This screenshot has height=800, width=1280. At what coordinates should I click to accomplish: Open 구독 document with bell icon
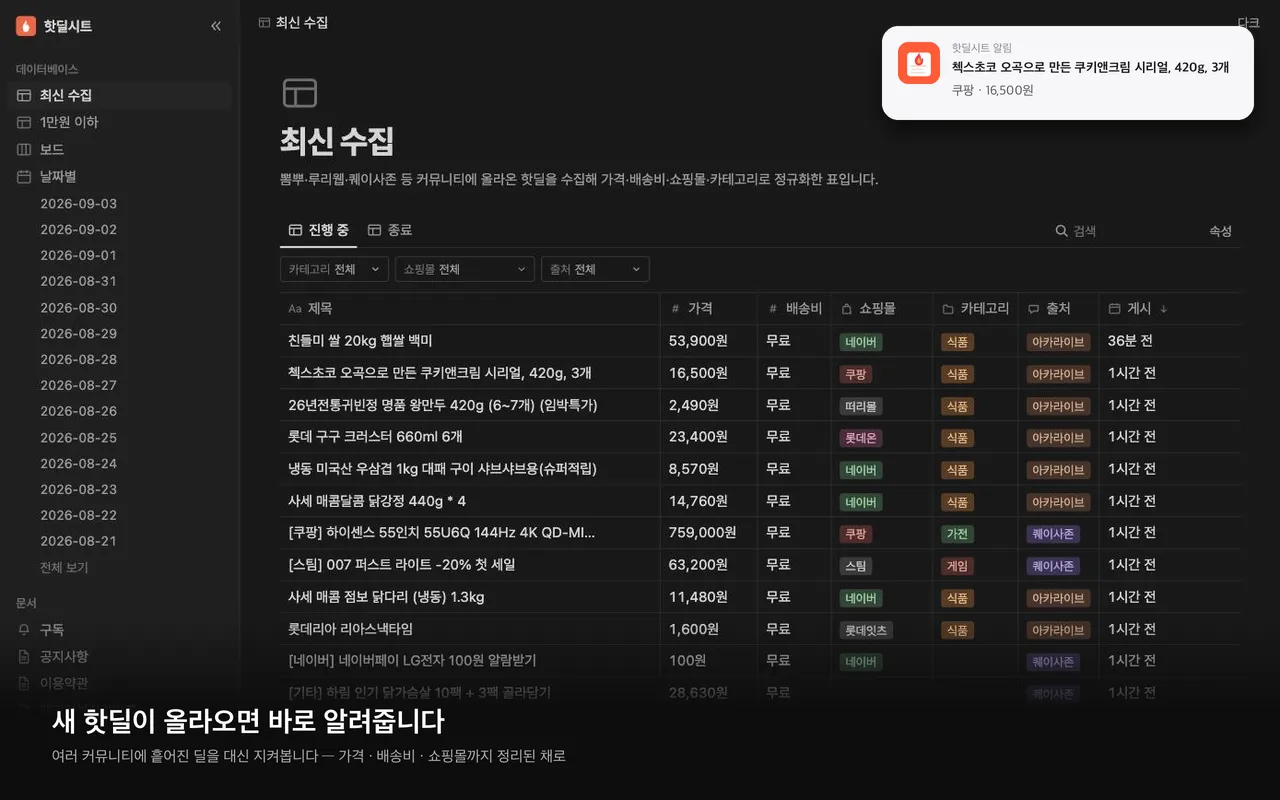coord(120,630)
